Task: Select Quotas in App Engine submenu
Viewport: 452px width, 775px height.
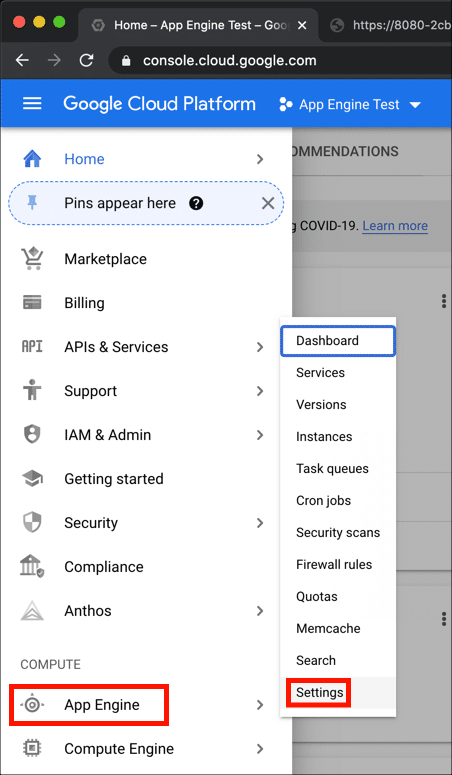Action: point(338,596)
